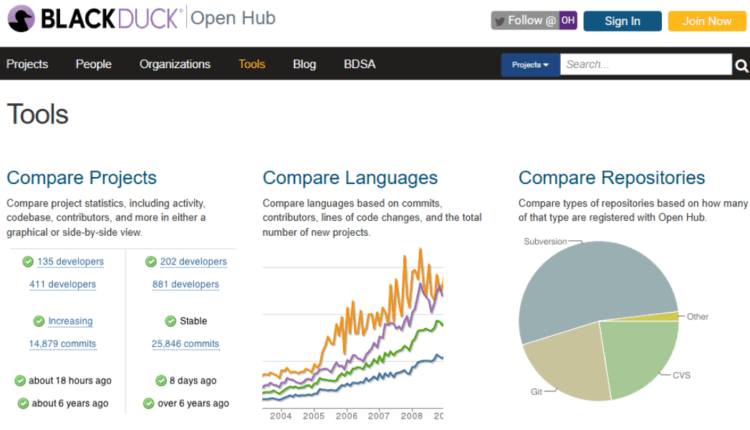750x430 pixels.
Task: Click the Open Hub logo text
Action: click(x=233, y=18)
